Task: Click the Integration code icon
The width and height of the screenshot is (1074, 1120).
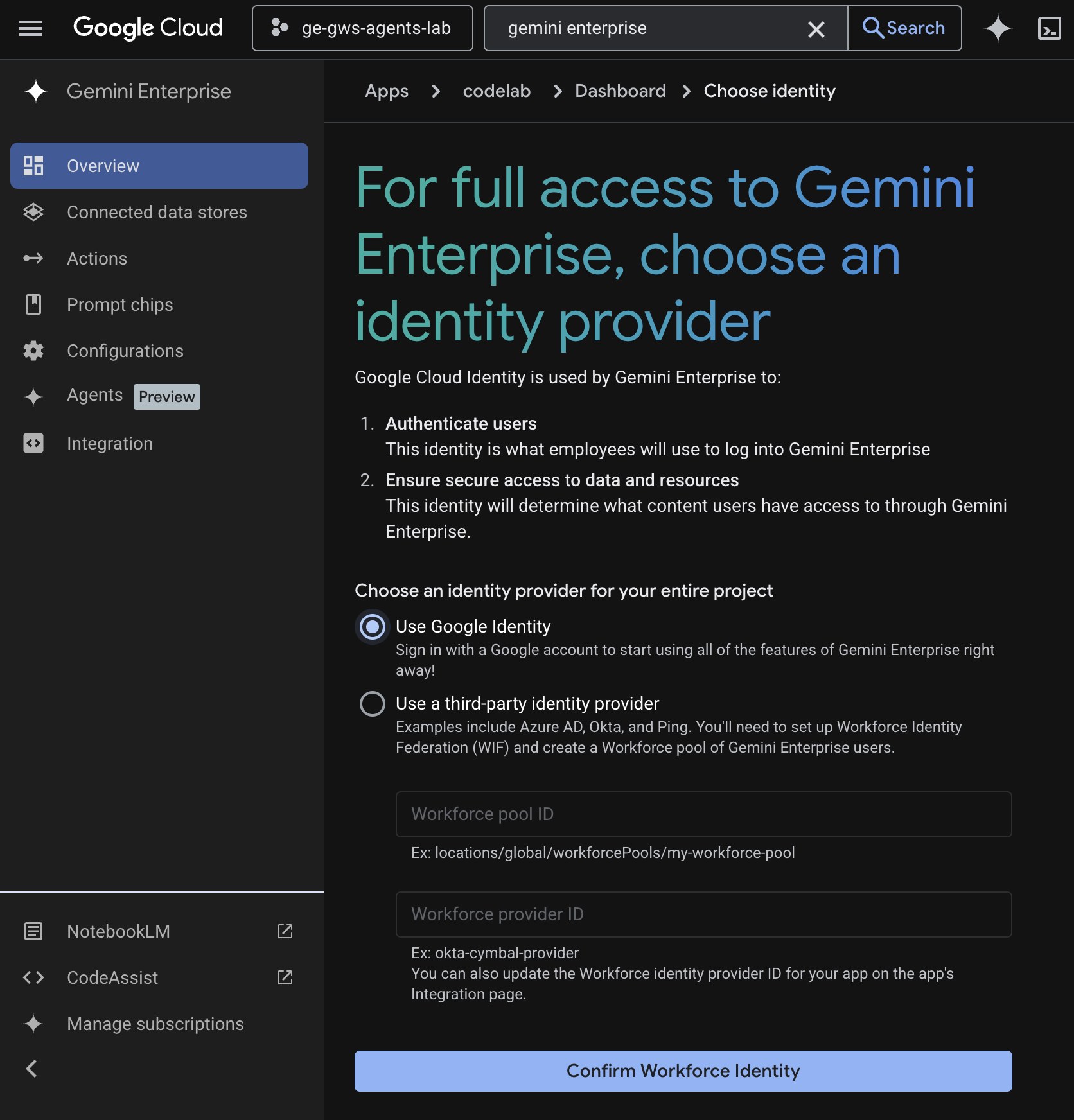Action: coord(33,443)
